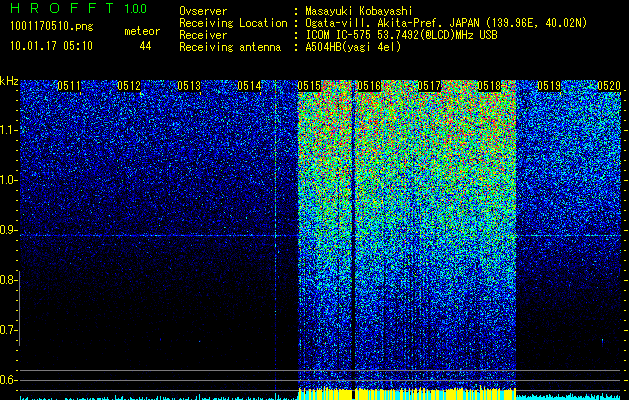Click the kHz axis unit label
Image resolution: width=629 pixels, height=400 pixels.
pos(9,81)
